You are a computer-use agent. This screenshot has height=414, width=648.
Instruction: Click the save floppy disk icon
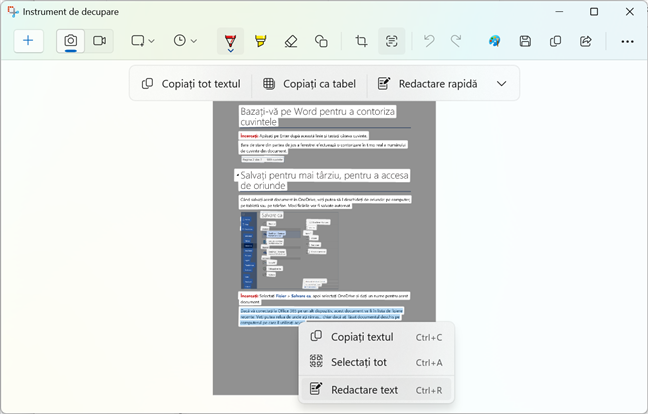[x=525, y=41]
